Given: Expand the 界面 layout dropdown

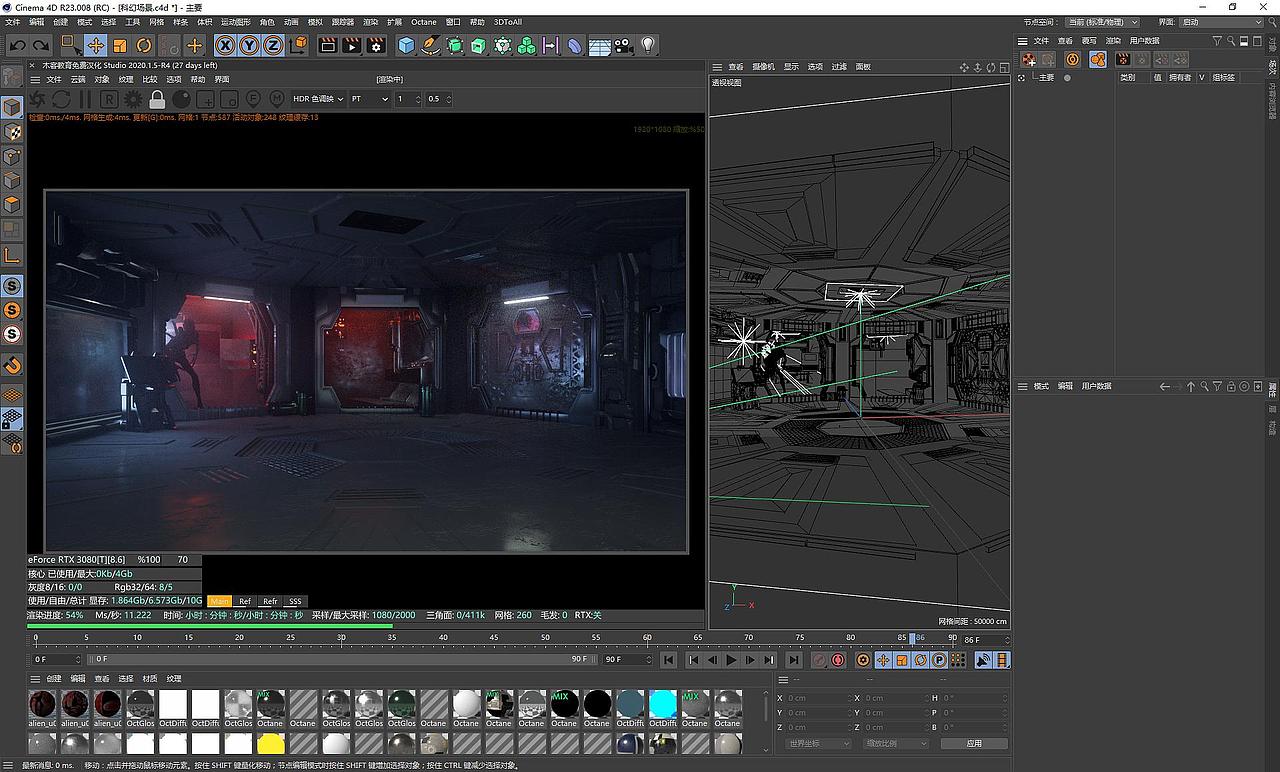Looking at the screenshot, I should click(1221, 22).
